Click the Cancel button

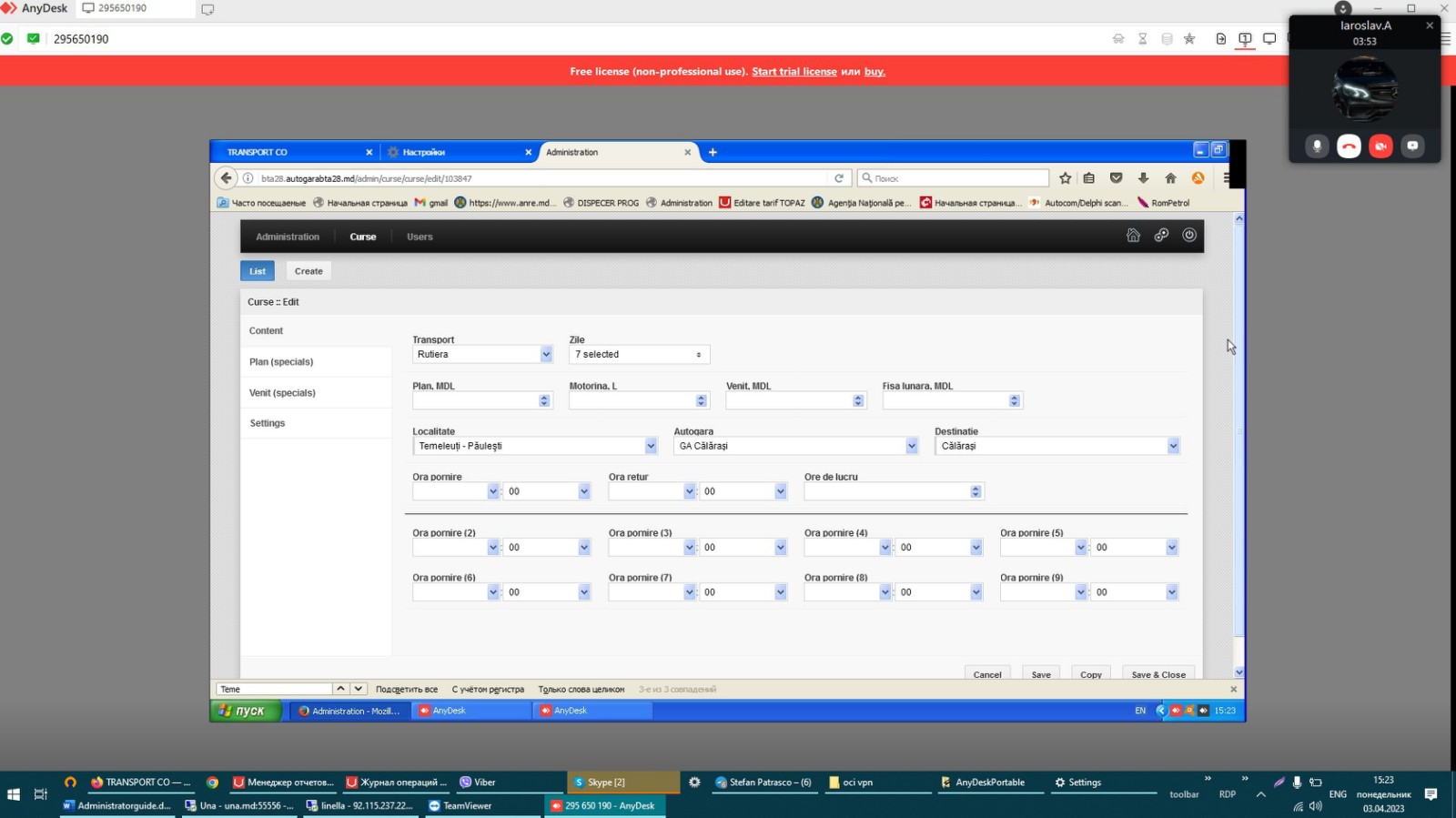[x=987, y=674]
